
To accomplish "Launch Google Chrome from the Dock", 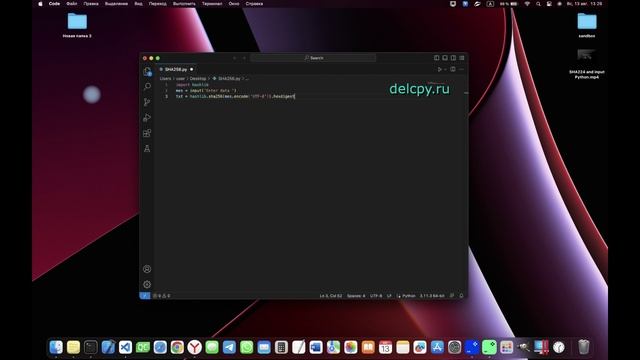I will (x=177, y=347).
